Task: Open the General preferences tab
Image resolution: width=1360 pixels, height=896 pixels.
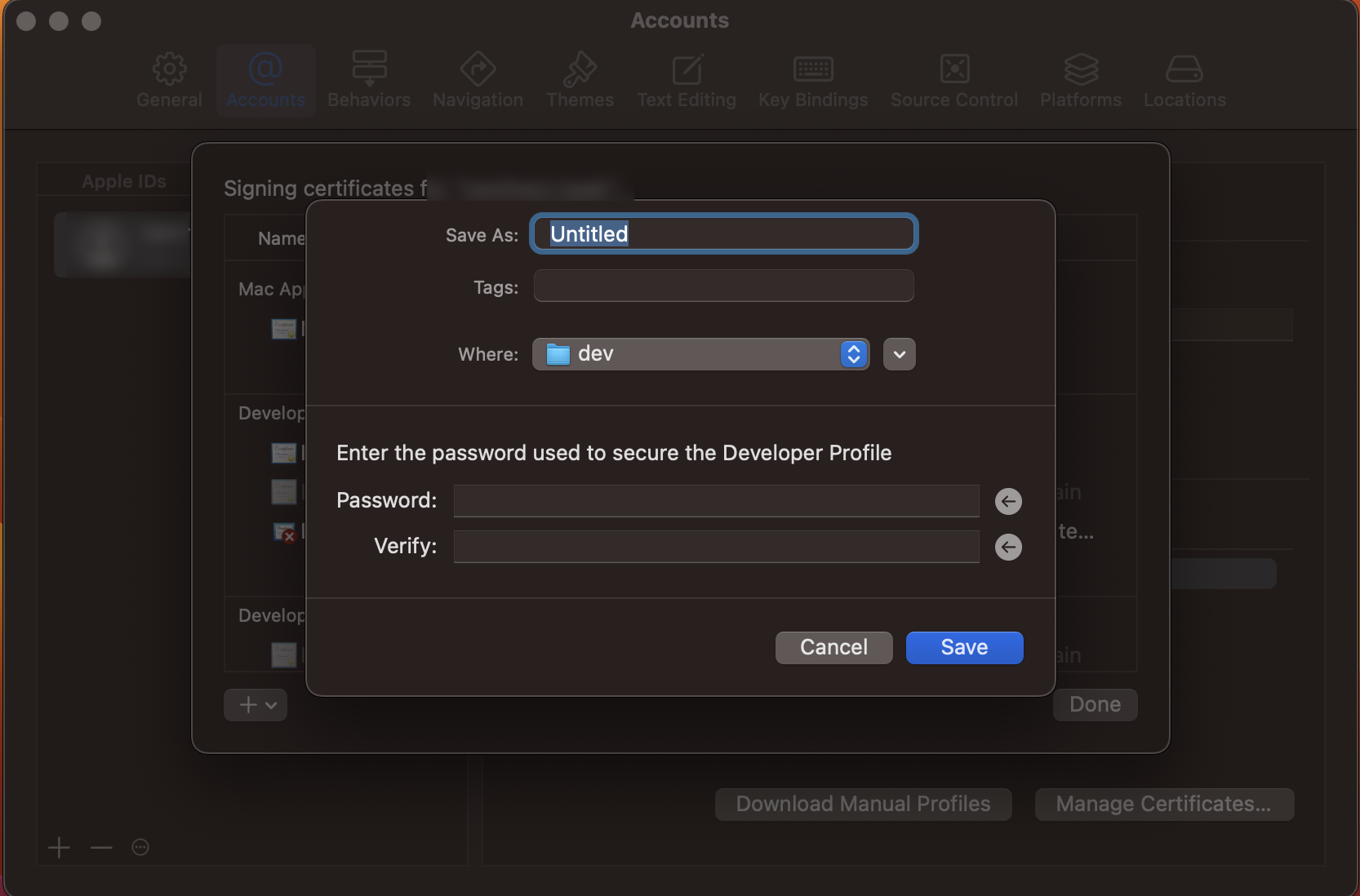Action: point(169,81)
